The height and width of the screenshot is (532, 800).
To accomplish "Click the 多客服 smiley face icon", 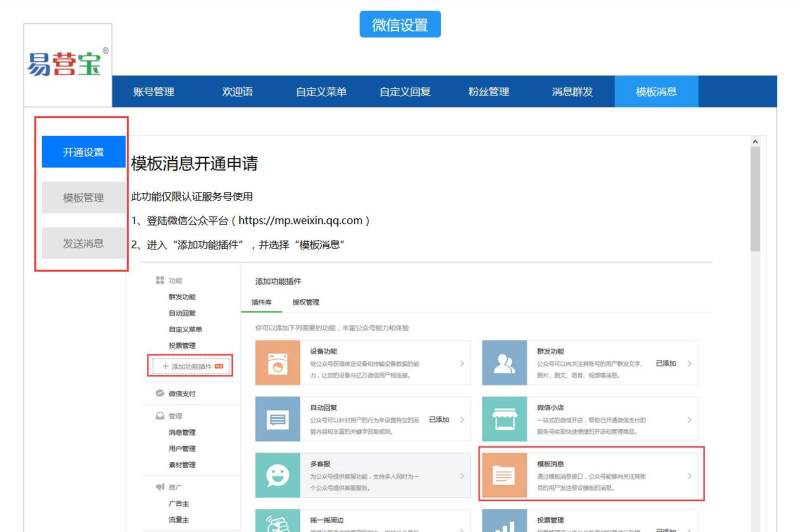I will click(277, 475).
